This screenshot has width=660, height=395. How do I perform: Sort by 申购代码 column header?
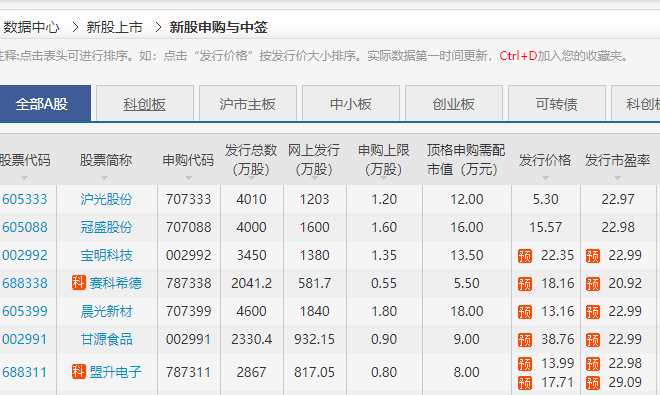[x=188, y=160]
